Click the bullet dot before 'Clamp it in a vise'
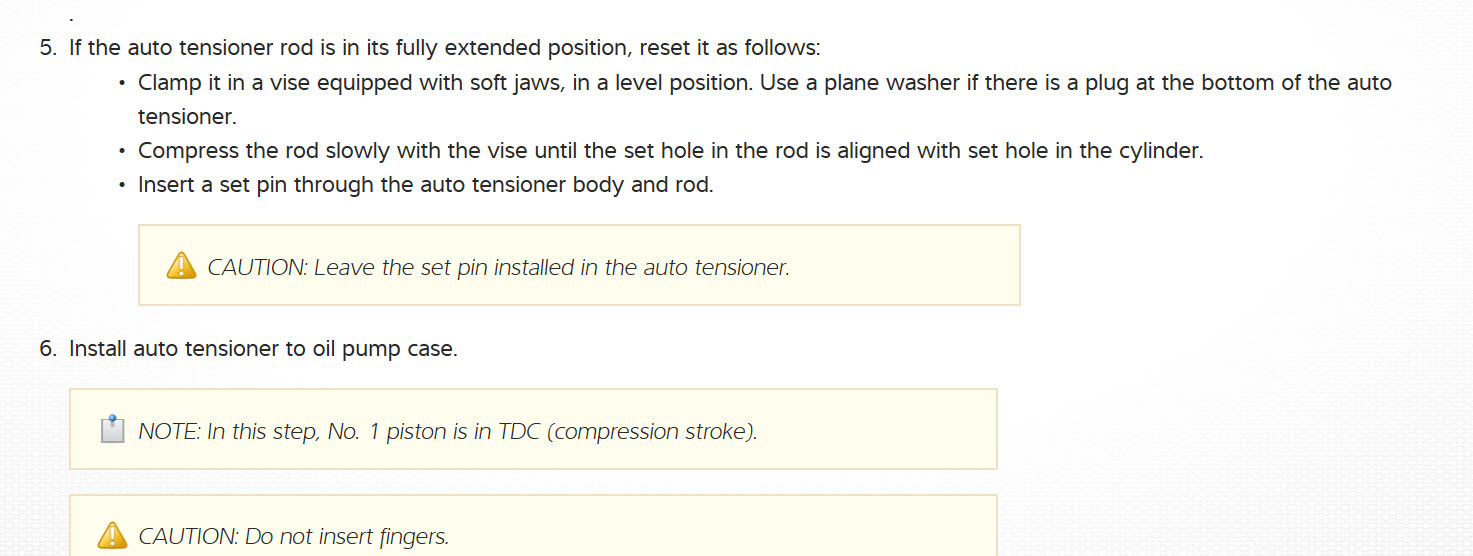 [122, 83]
